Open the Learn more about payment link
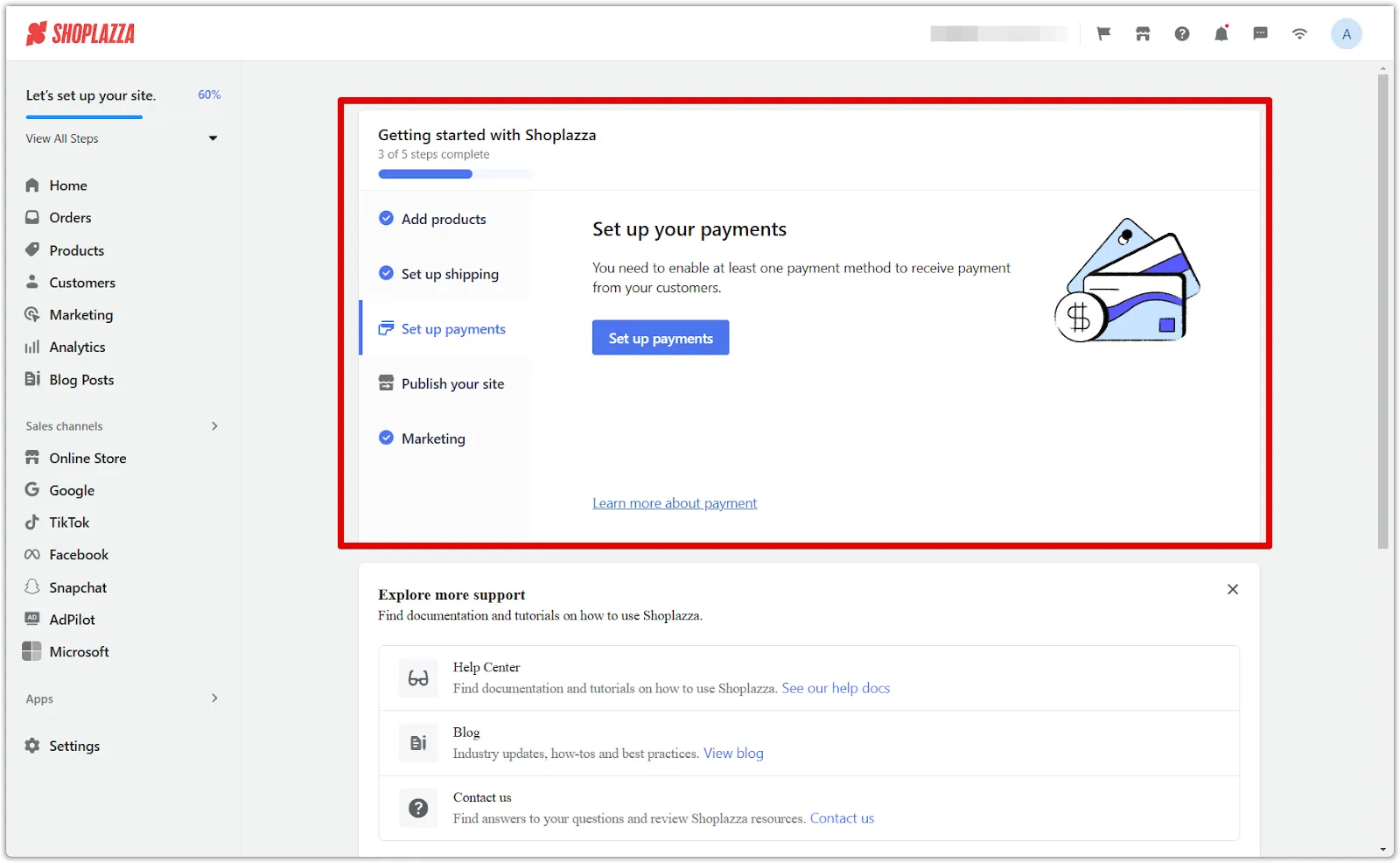This screenshot has height=863, width=1400. click(x=674, y=502)
